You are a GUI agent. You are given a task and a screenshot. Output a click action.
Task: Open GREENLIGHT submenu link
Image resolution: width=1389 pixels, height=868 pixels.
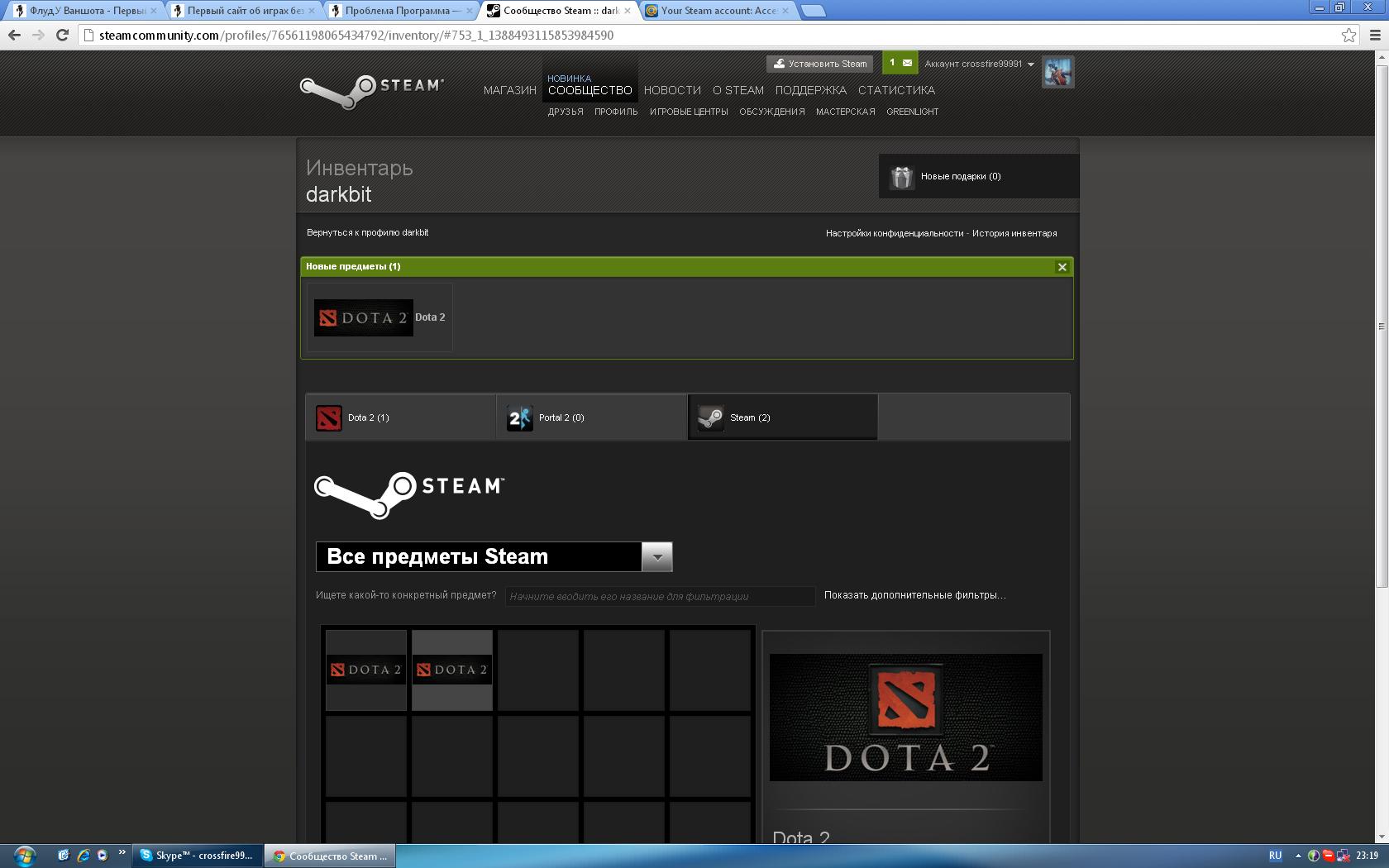(913, 112)
